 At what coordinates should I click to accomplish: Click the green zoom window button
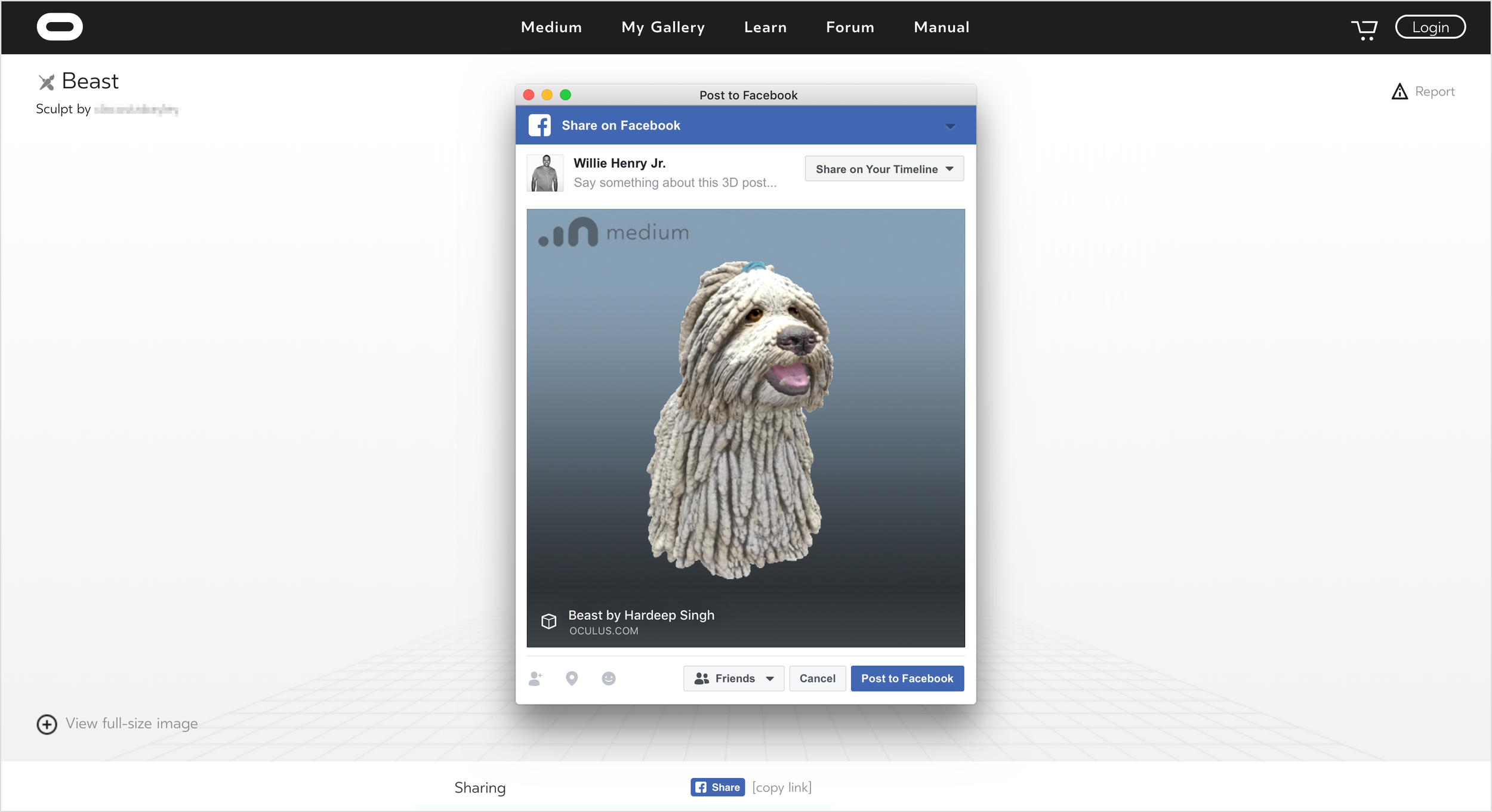[x=566, y=95]
